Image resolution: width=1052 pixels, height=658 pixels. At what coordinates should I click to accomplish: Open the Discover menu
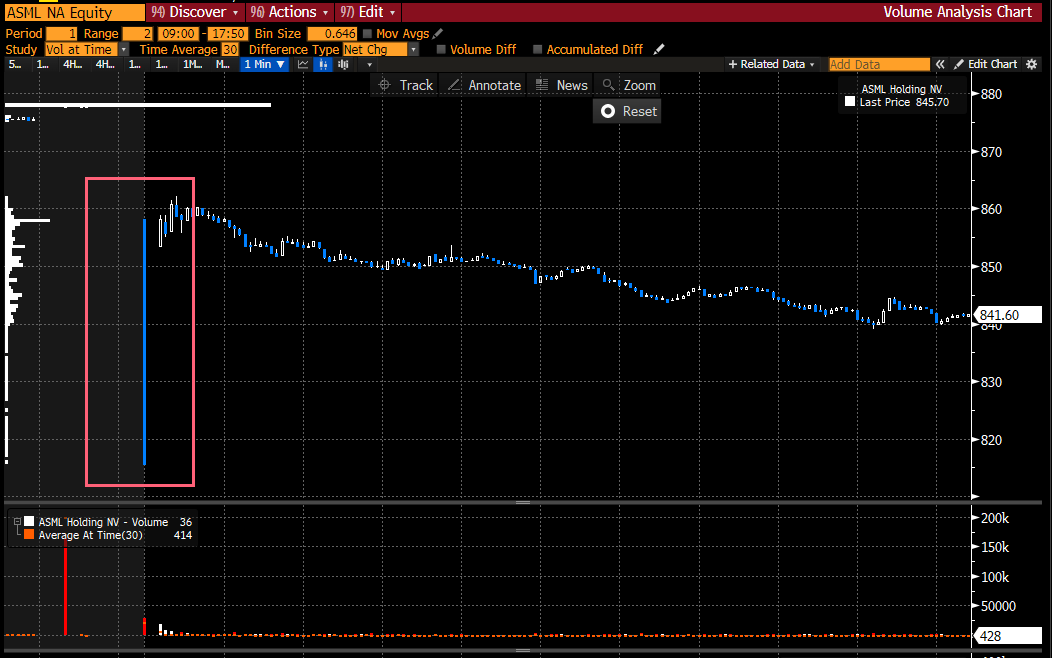point(195,12)
